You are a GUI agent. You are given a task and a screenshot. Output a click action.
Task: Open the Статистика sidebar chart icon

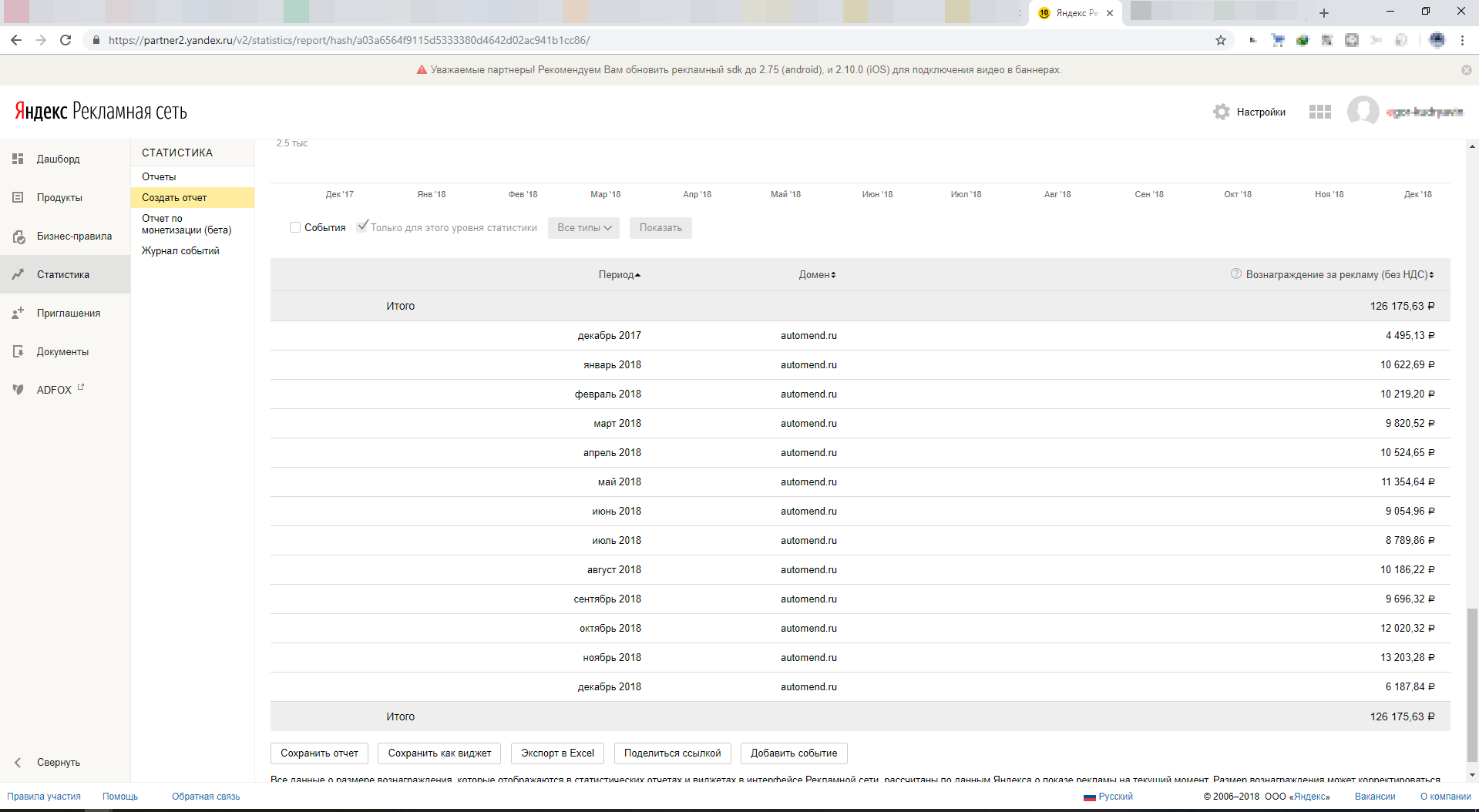coord(18,274)
